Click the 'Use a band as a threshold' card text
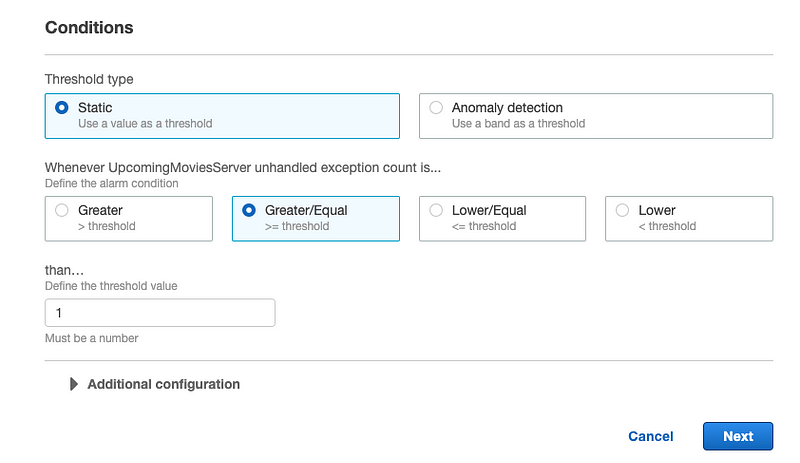This screenshot has width=800, height=463. click(x=518, y=124)
